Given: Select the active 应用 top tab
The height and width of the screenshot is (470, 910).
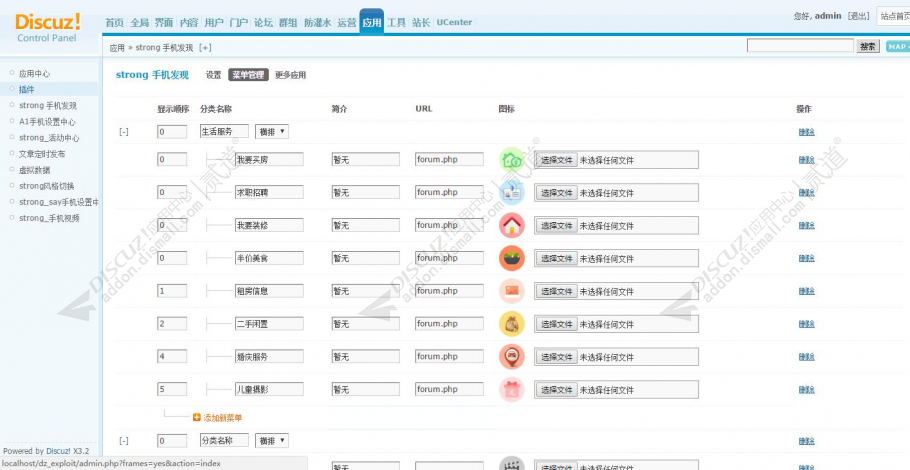Looking at the screenshot, I should (x=371, y=22).
